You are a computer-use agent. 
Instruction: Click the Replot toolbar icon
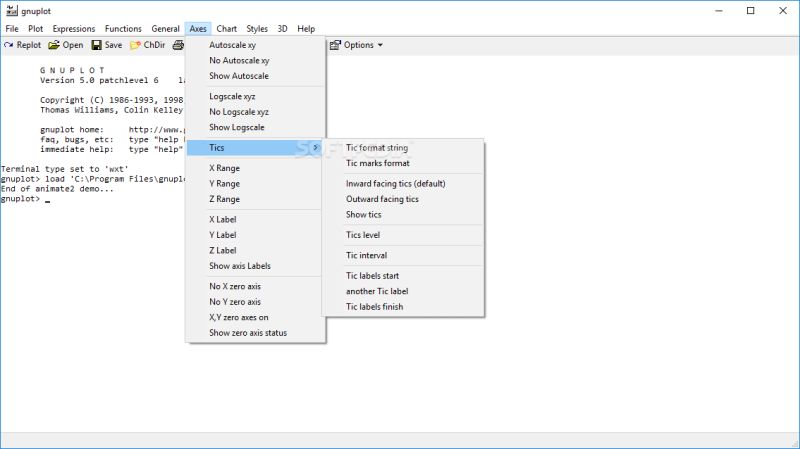coord(9,45)
